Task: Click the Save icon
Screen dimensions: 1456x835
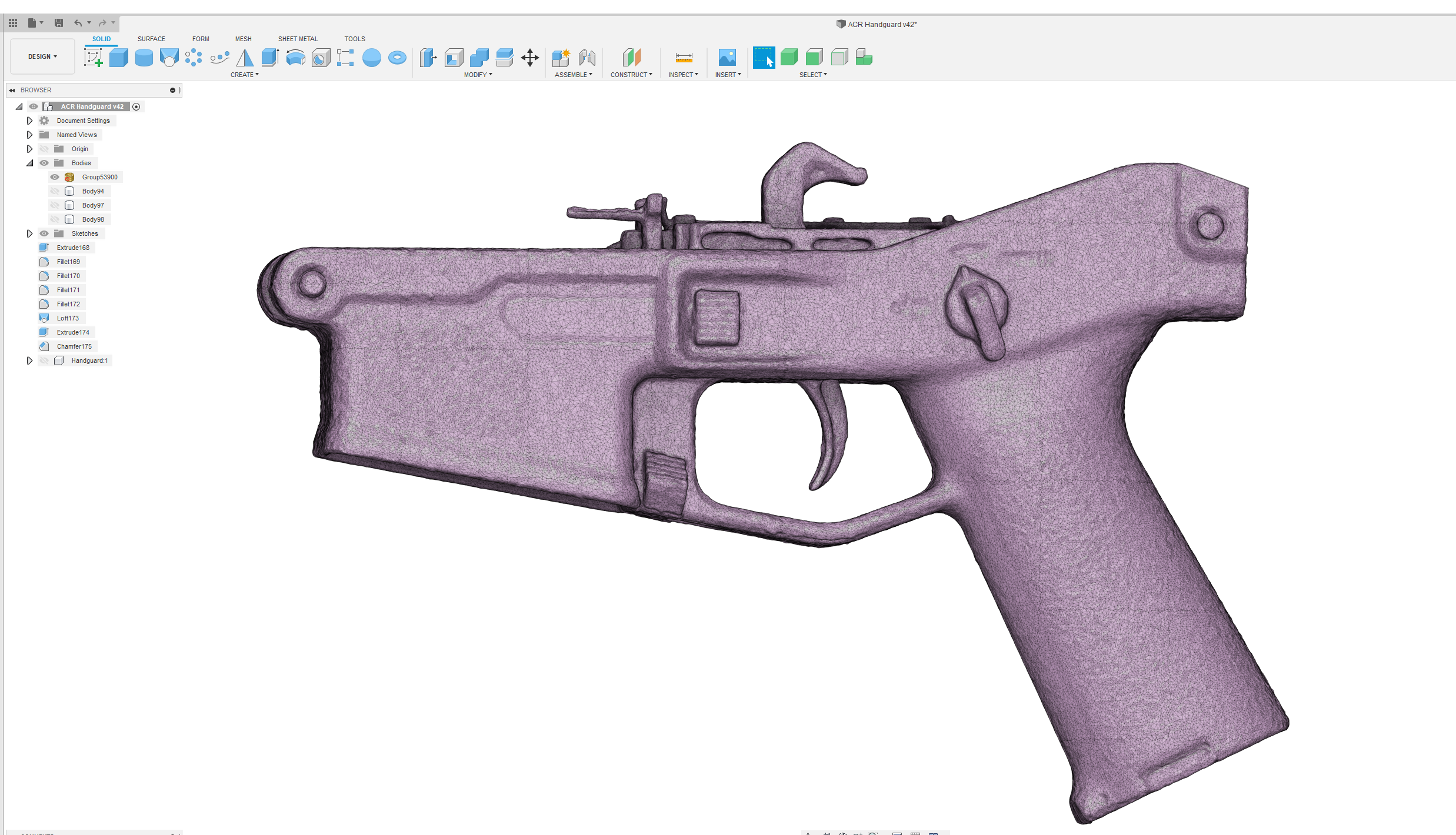Action: pyautogui.click(x=59, y=23)
